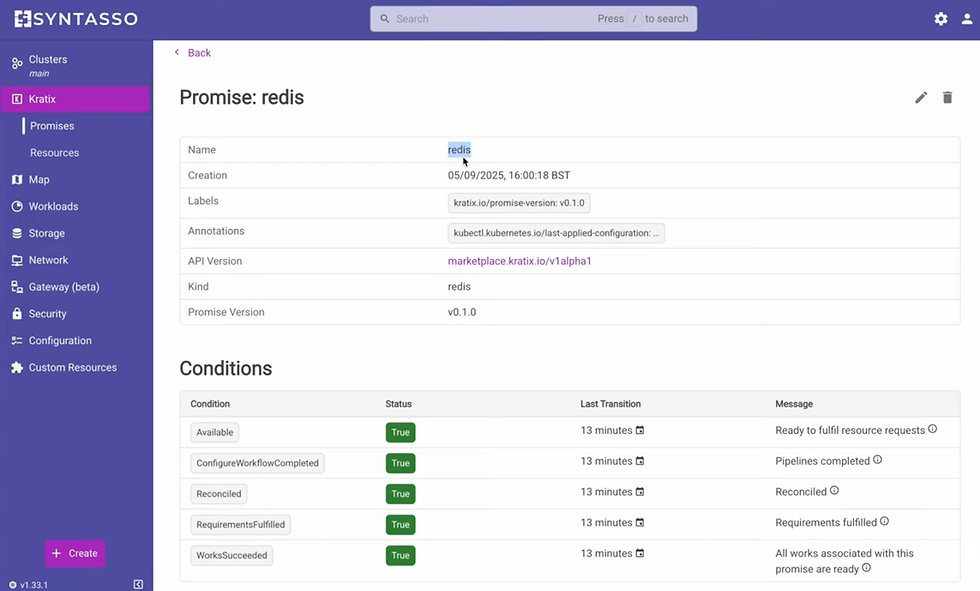Click info icon beside 'Ready to fulfil resource requests'
The width and height of the screenshot is (980, 591).
[x=932, y=429]
